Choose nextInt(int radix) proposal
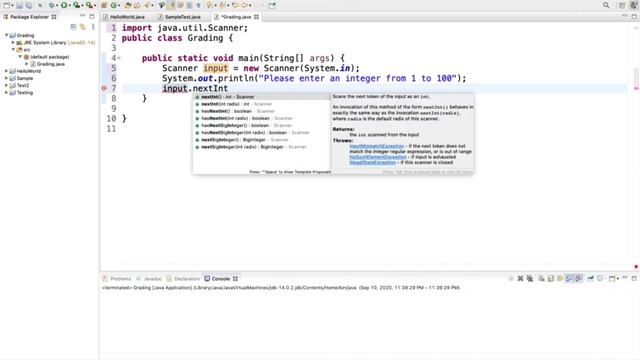The height and width of the screenshot is (360, 640). point(262,104)
